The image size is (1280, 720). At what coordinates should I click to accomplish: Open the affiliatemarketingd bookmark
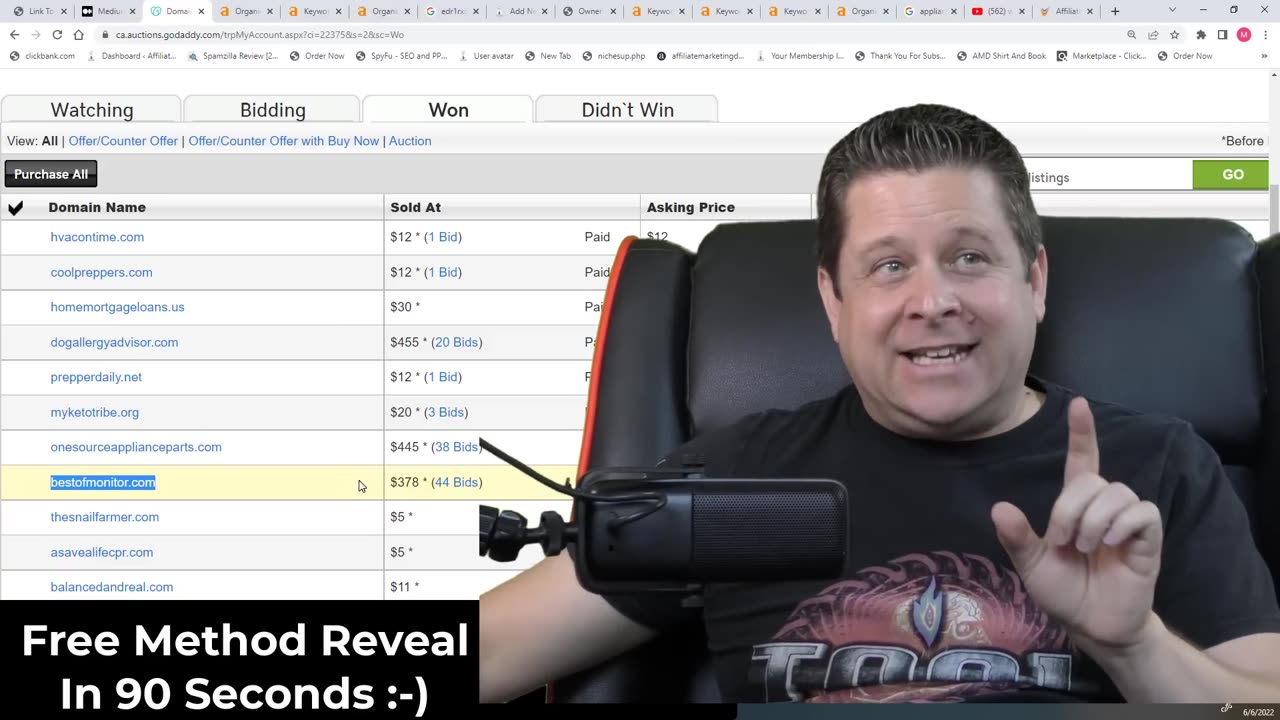(x=700, y=56)
